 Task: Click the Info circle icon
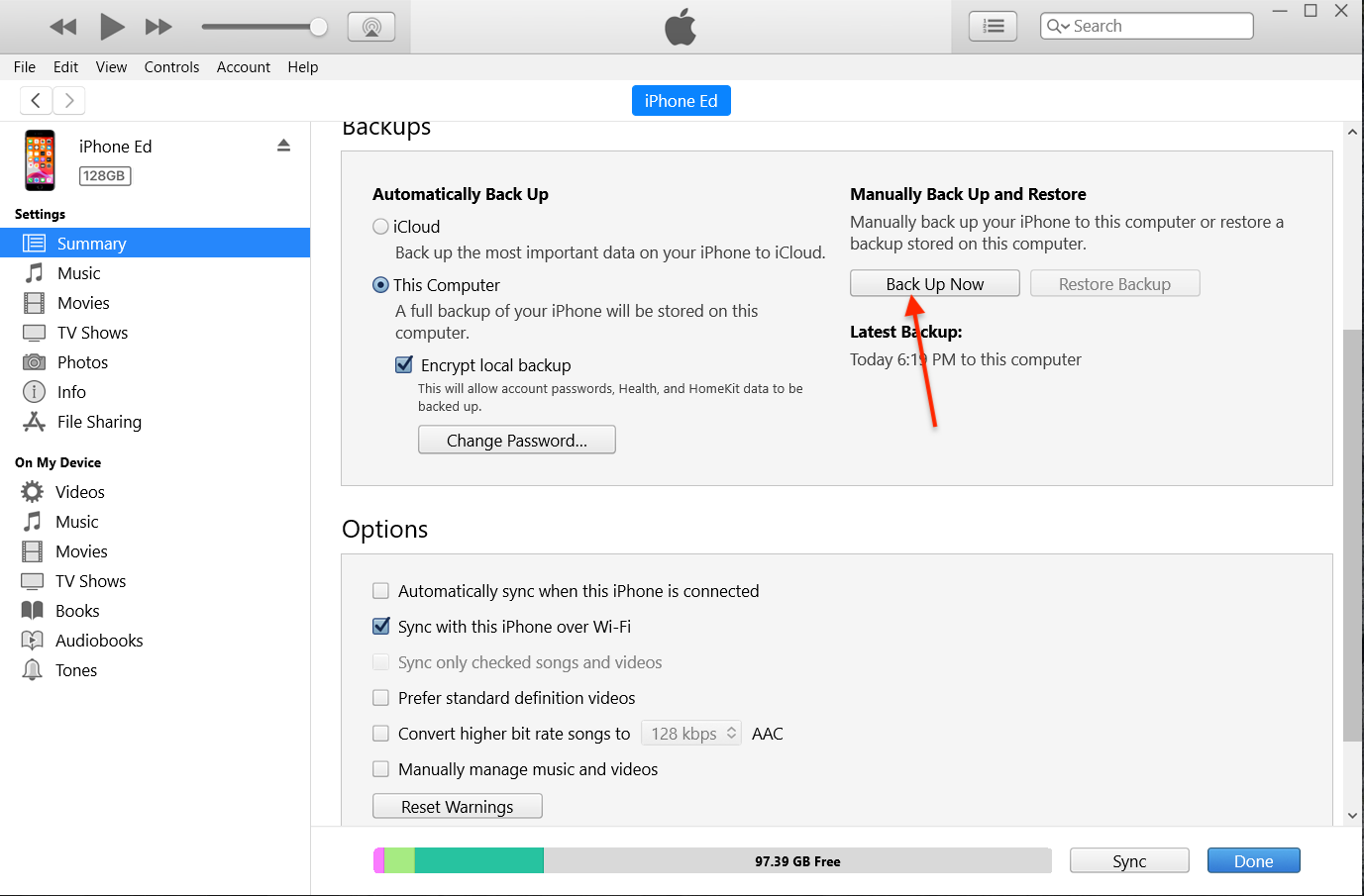point(34,392)
